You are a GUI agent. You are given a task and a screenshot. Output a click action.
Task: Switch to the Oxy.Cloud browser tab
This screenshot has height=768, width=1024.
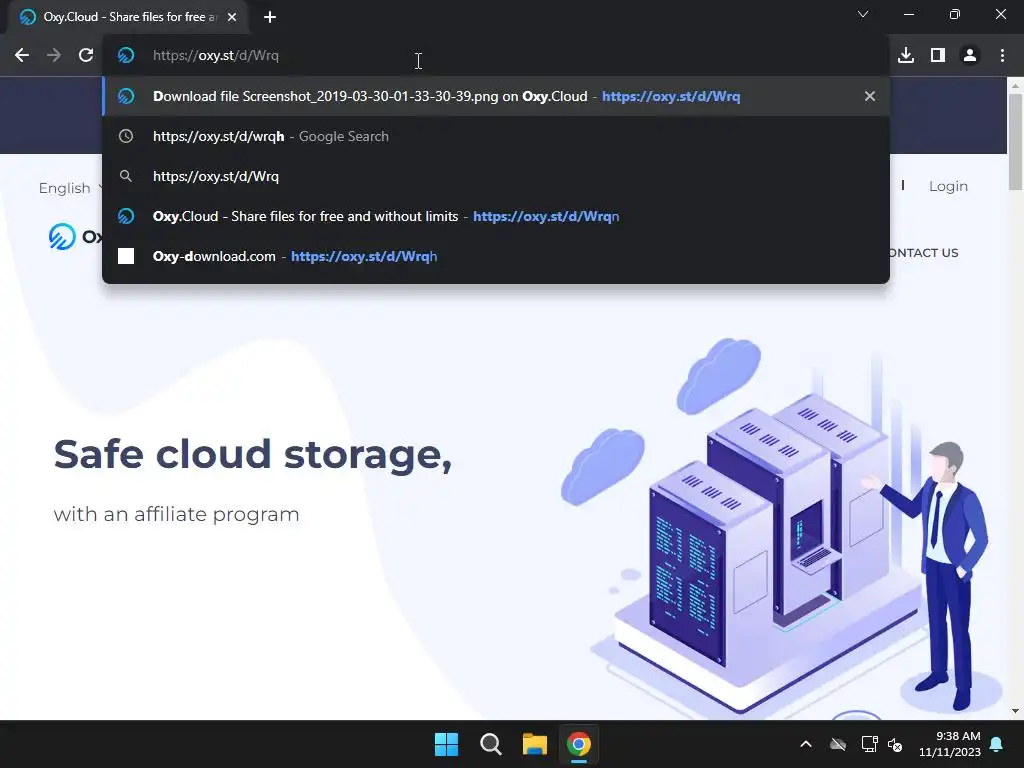tap(128, 17)
